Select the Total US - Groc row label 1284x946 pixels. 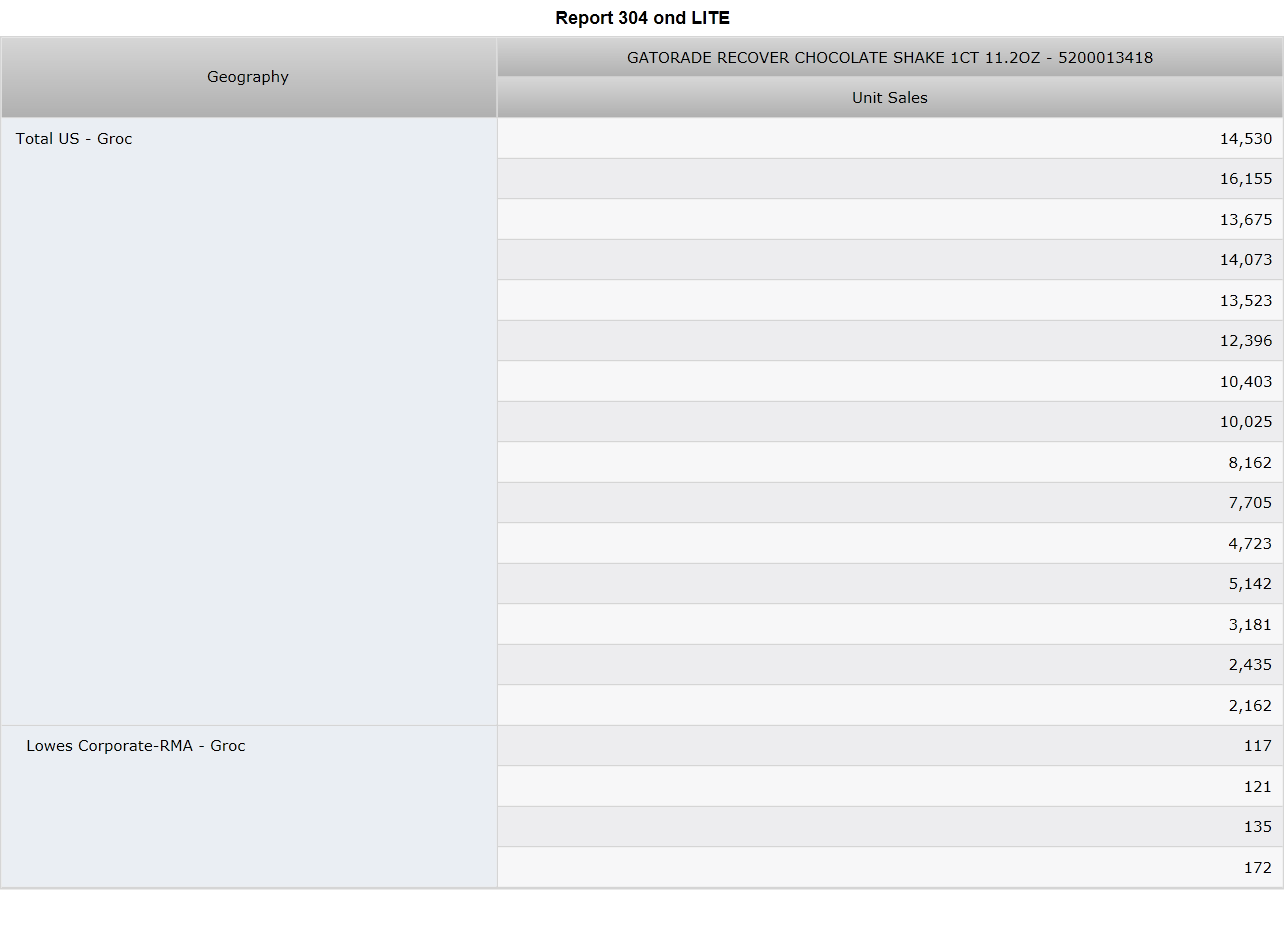point(249,422)
